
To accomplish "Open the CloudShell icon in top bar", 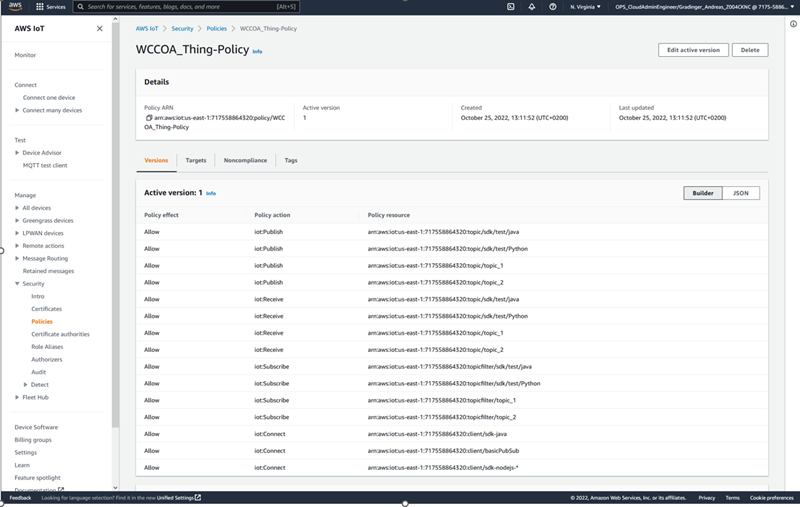I will (511, 7).
